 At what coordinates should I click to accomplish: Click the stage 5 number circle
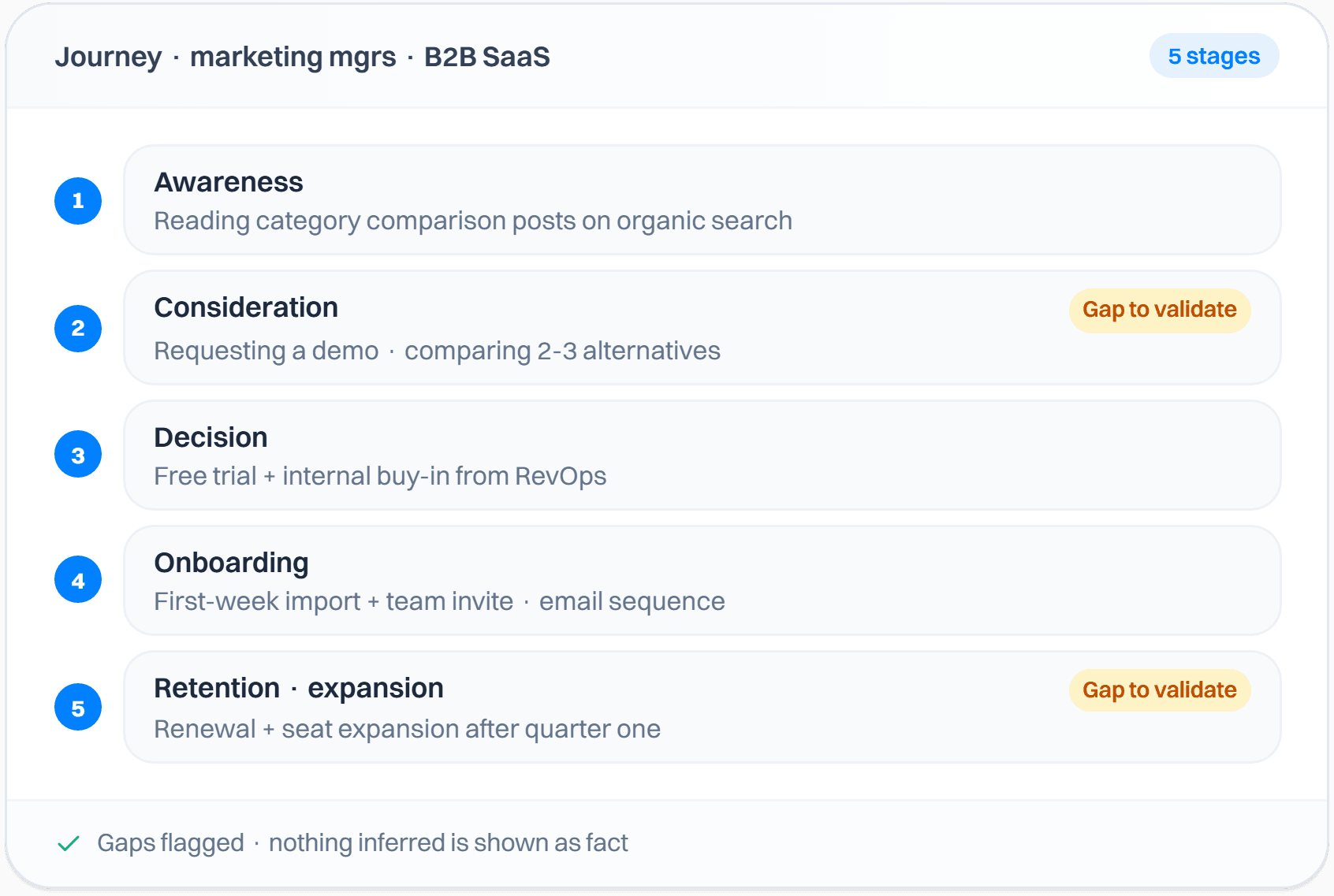point(78,708)
